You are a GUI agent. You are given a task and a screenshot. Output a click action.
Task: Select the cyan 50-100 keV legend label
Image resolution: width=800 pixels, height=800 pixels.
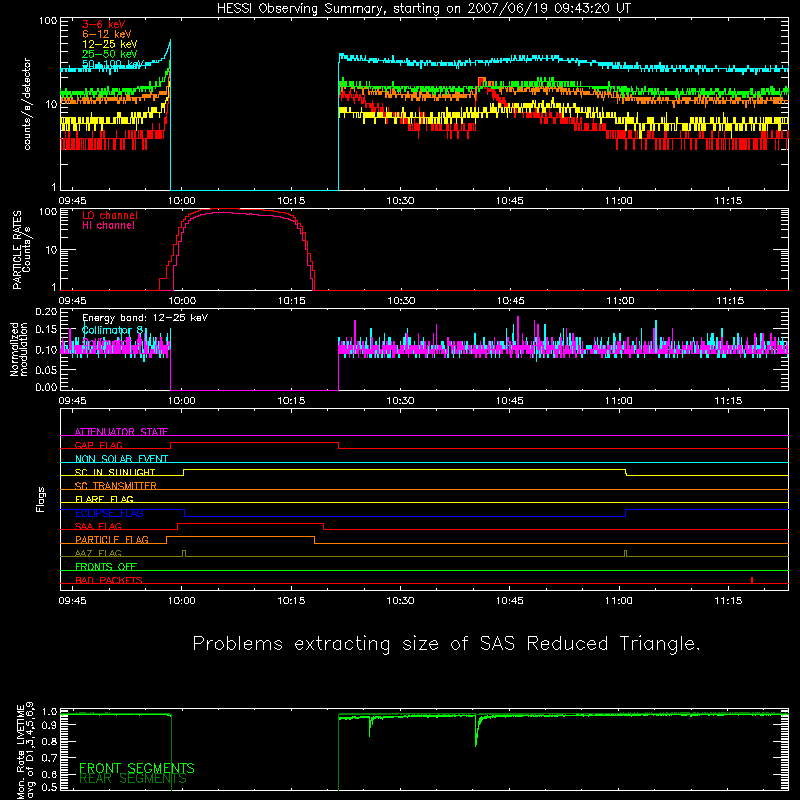[x=113, y=64]
